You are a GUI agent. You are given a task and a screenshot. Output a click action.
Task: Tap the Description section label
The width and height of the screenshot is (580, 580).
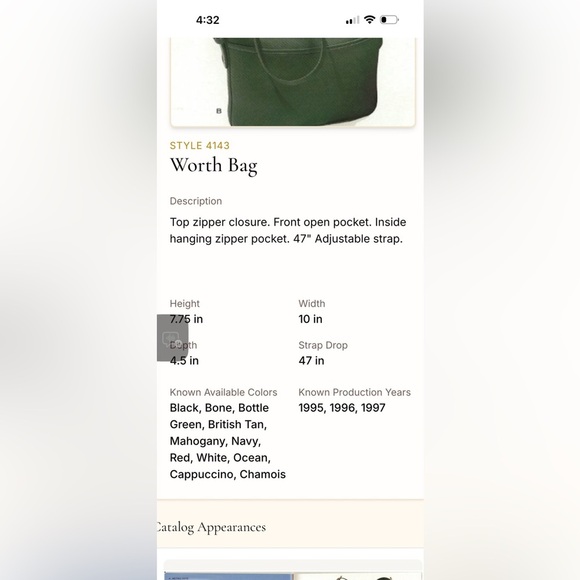[x=196, y=201]
